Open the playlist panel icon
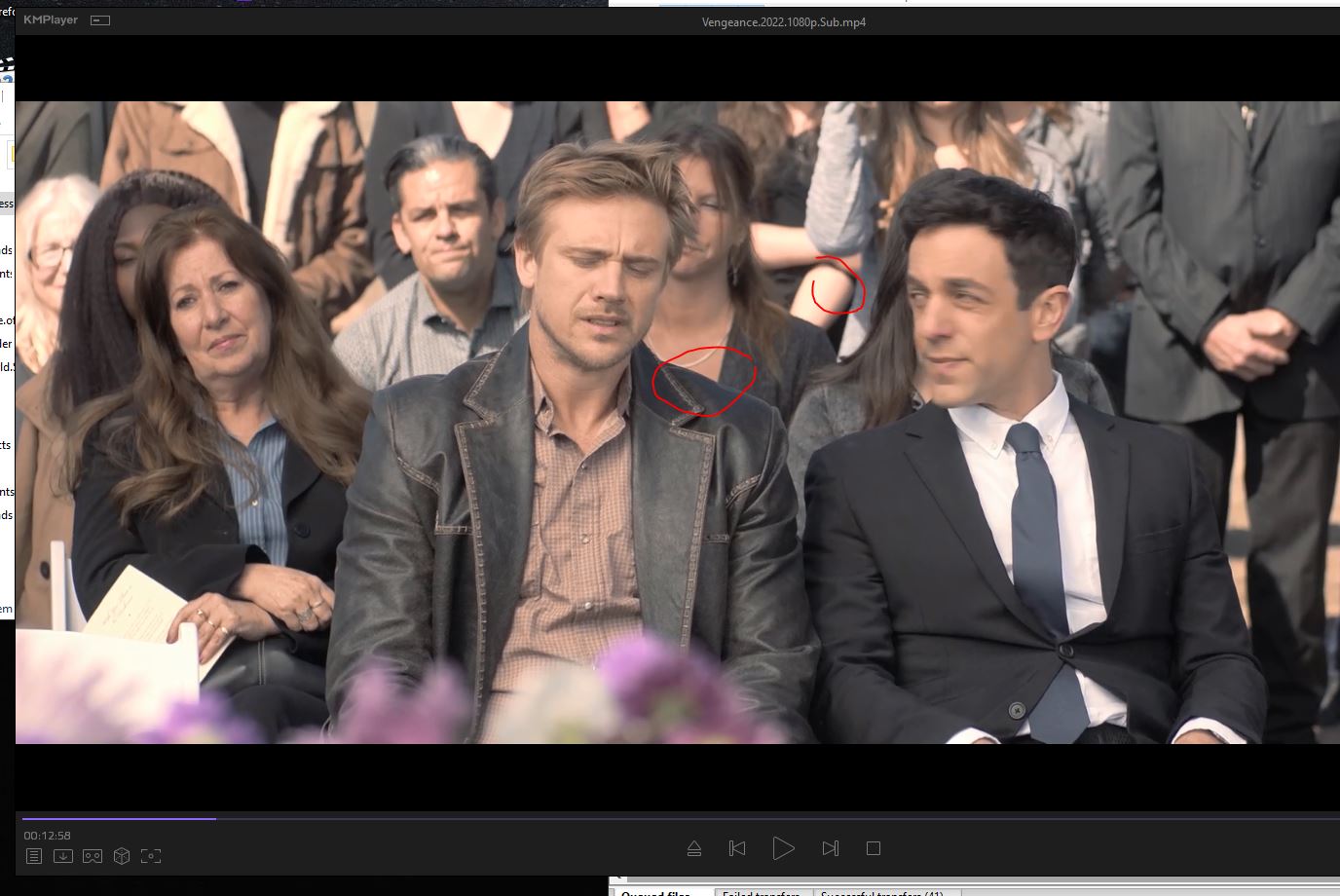This screenshot has height=896, width=1340. click(34, 856)
